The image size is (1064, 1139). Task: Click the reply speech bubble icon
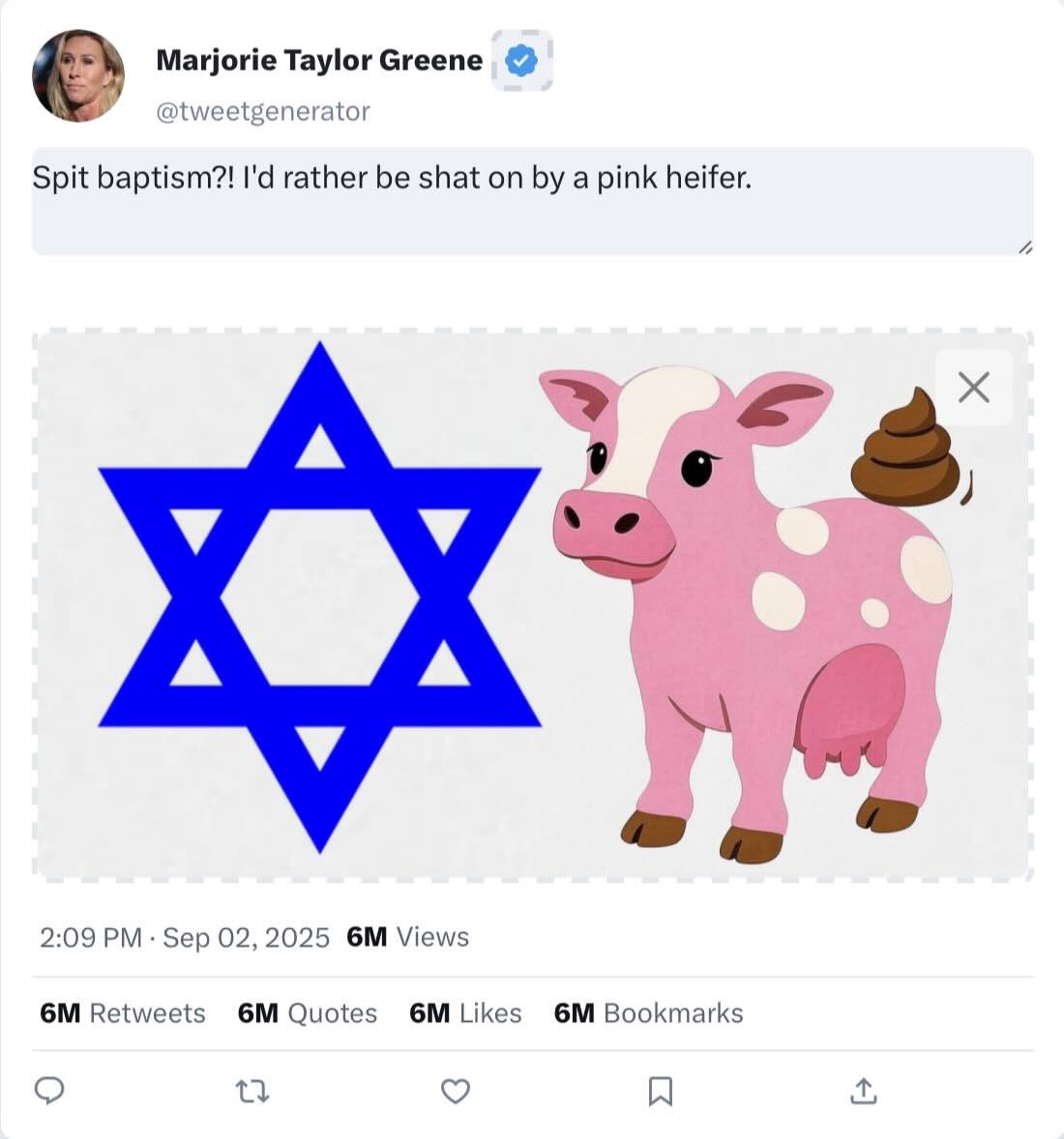coord(49,1091)
